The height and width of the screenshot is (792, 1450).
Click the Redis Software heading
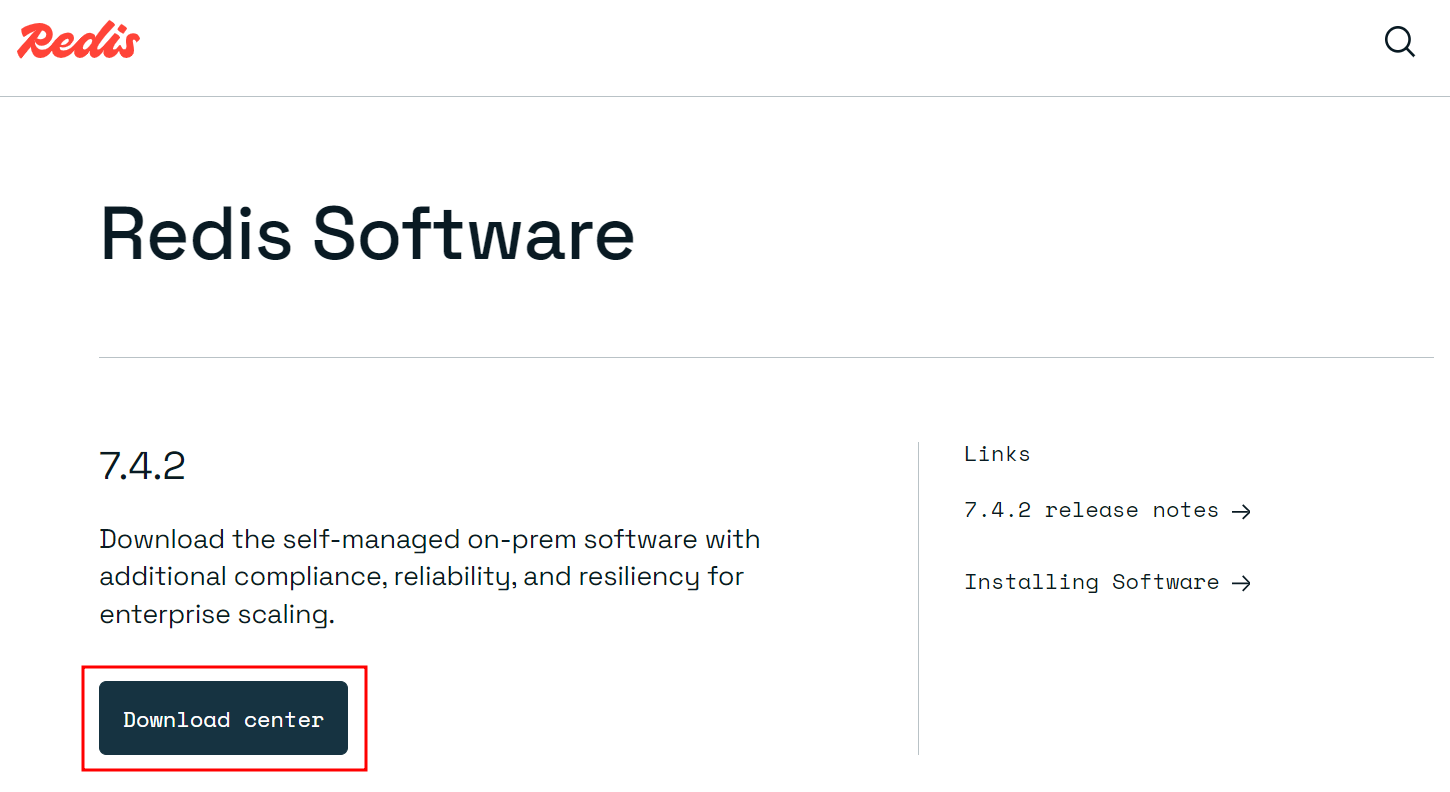tap(367, 234)
